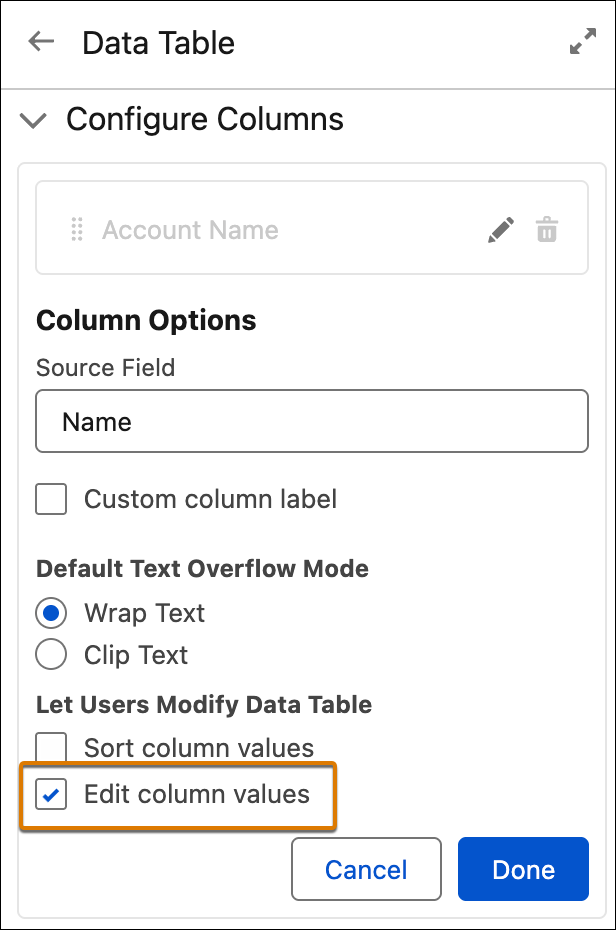Click the Data Table panel title

pyautogui.click(x=158, y=43)
